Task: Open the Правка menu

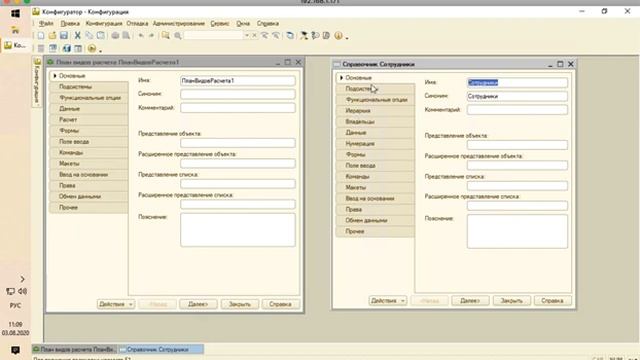Action: 70,24
